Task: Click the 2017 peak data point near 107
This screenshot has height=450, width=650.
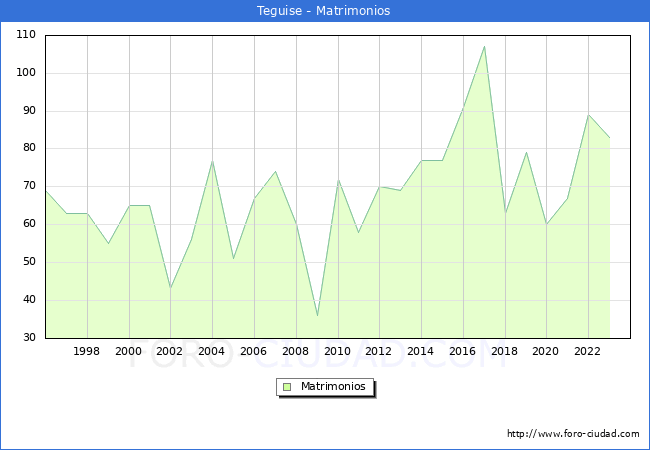Action: [484, 46]
